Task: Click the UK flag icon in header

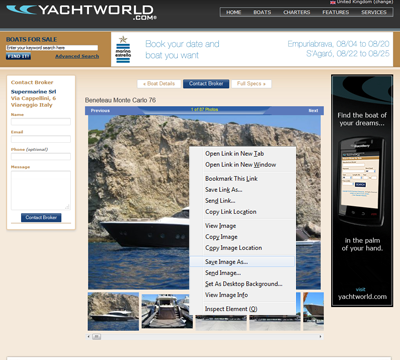Action: [x=333, y=2]
